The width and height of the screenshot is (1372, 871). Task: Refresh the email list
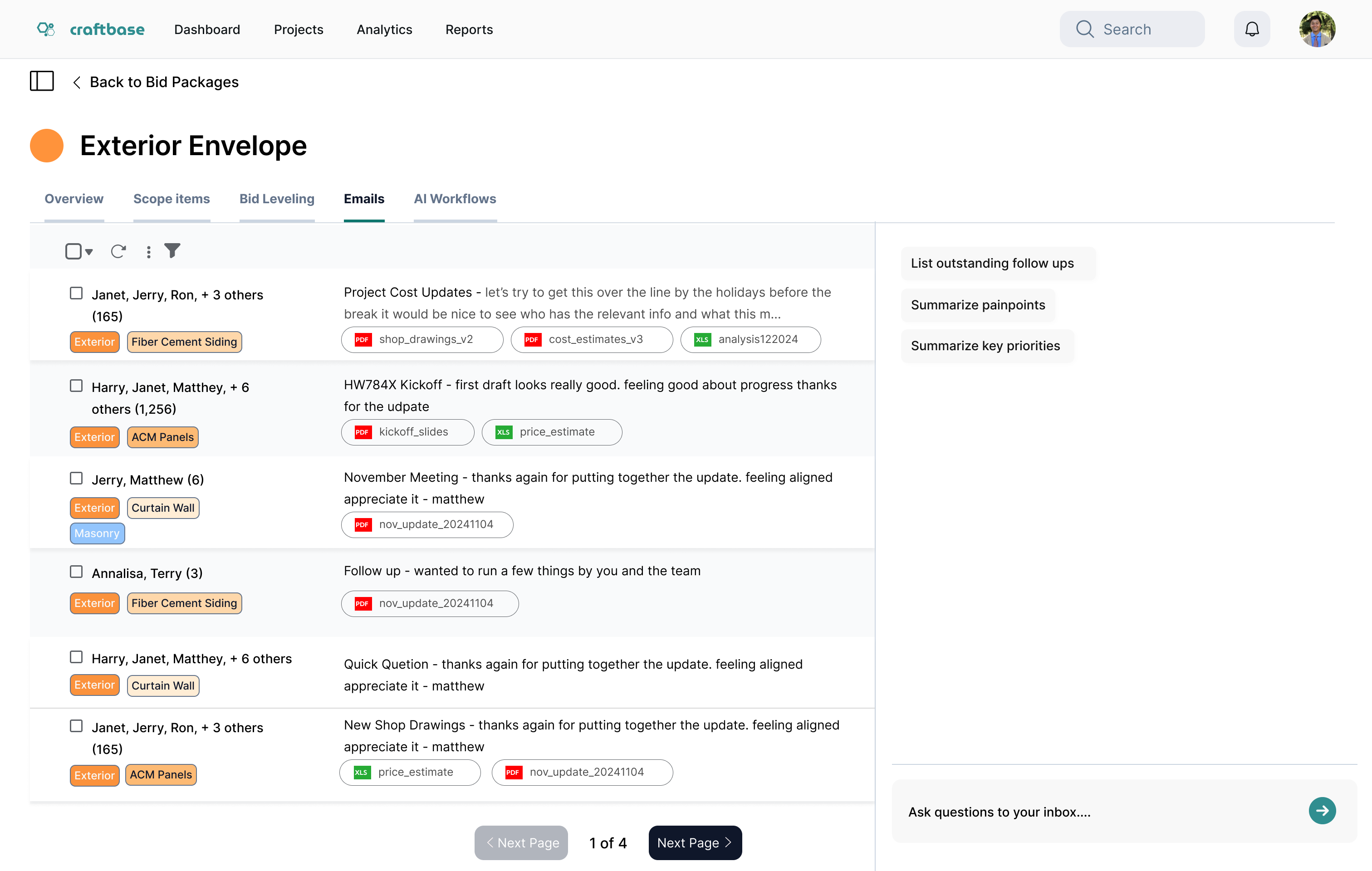pos(118,251)
